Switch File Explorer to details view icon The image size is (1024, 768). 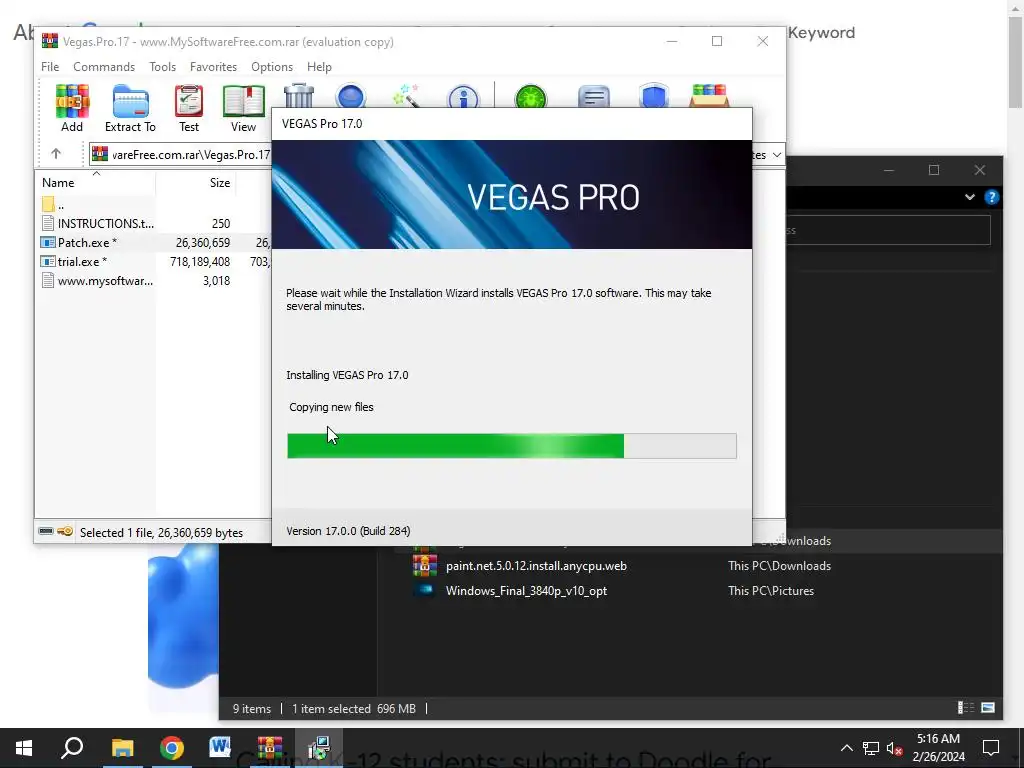(x=965, y=708)
